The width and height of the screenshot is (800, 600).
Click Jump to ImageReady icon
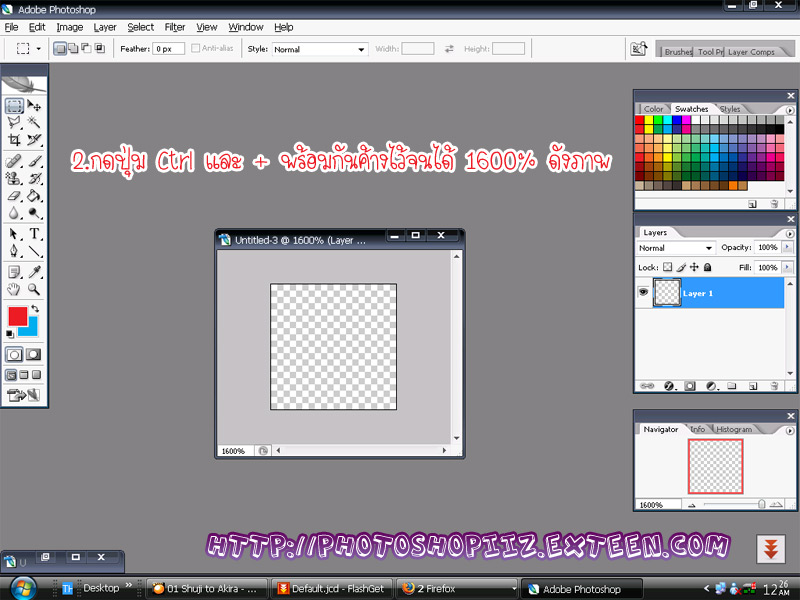click(23, 395)
